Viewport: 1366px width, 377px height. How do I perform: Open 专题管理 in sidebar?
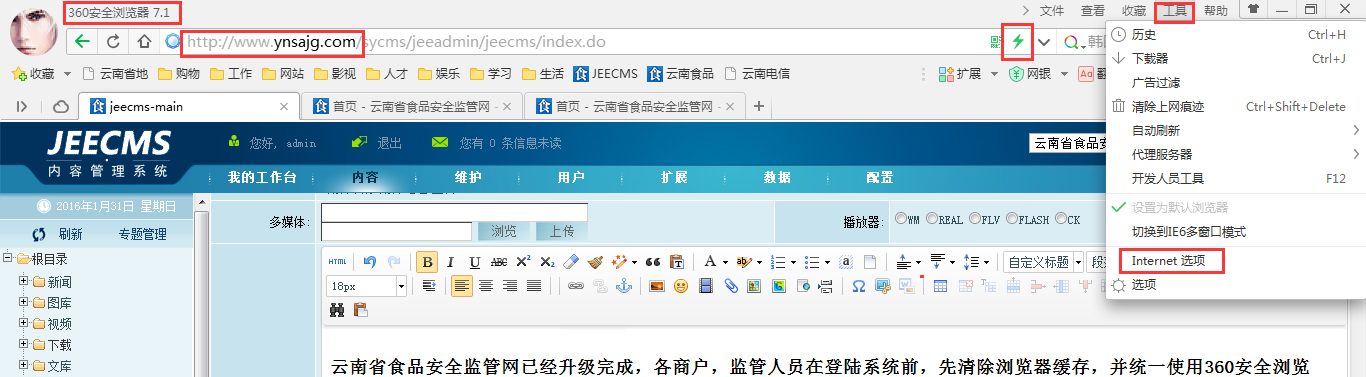click(x=142, y=234)
